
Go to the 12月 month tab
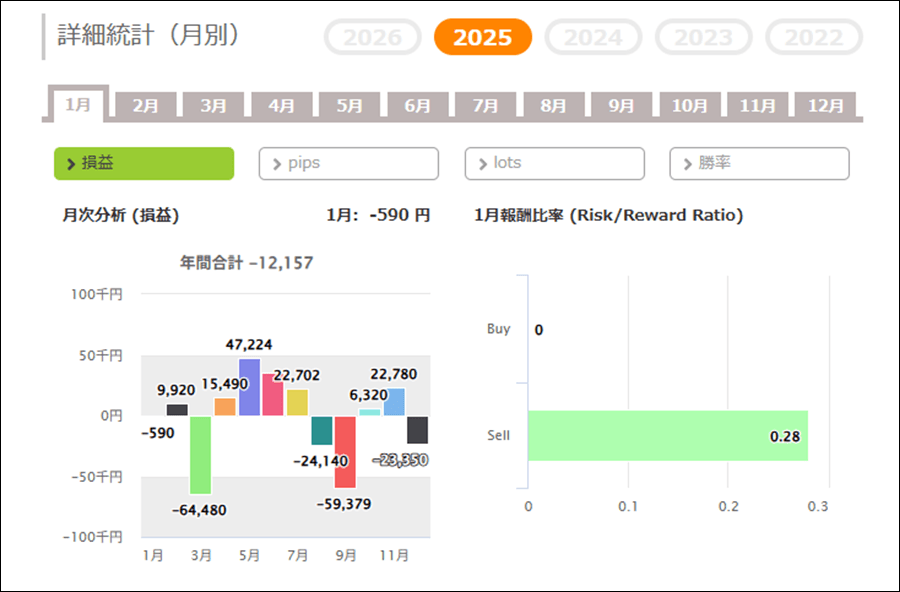click(825, 105)
